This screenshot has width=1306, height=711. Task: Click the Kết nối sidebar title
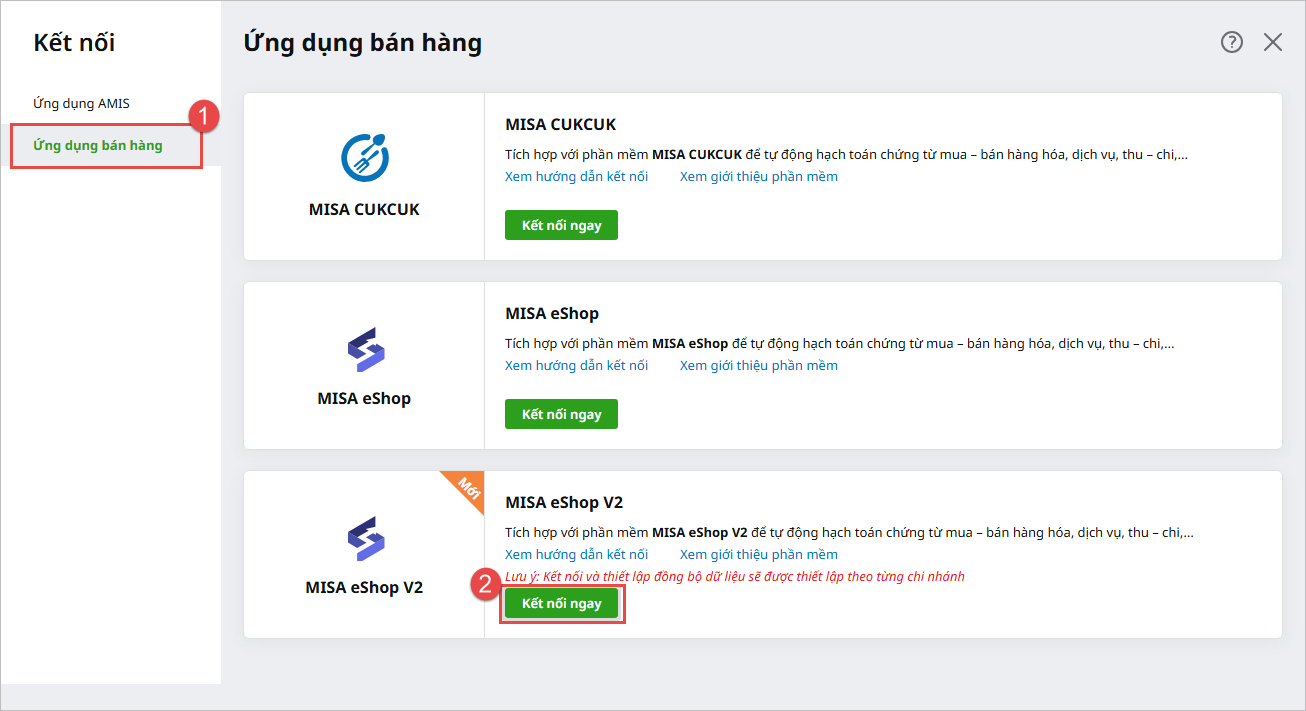coord(74,43)
